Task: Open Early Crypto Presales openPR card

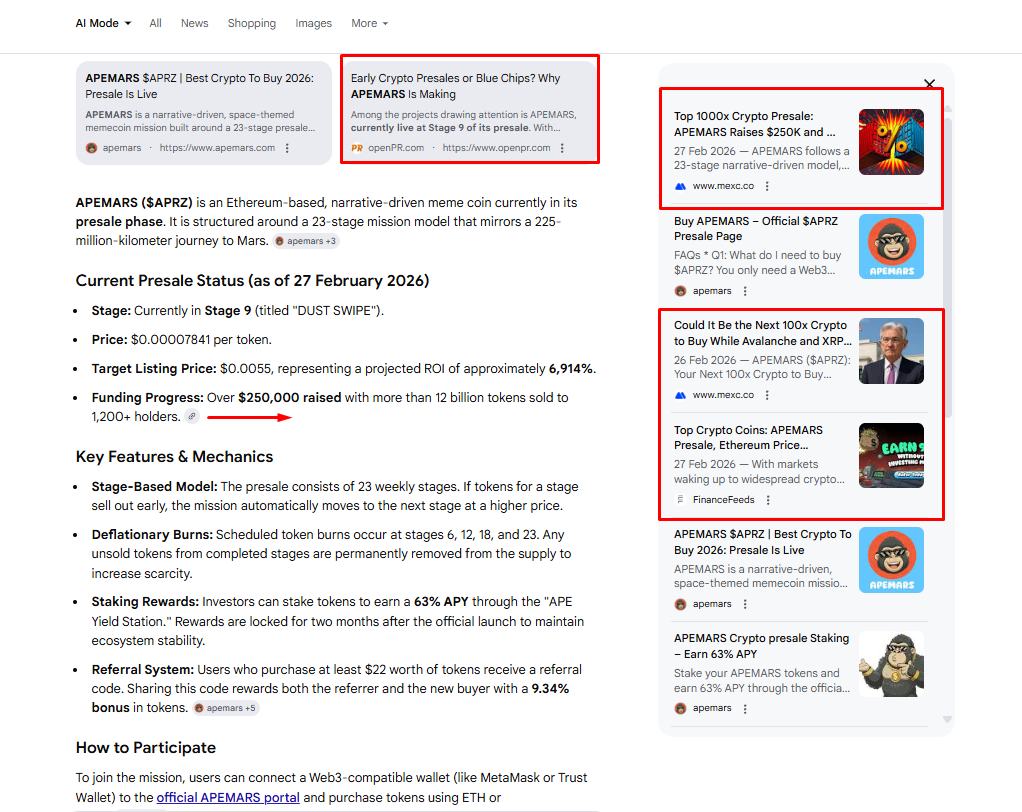Action: click(469, 111)
